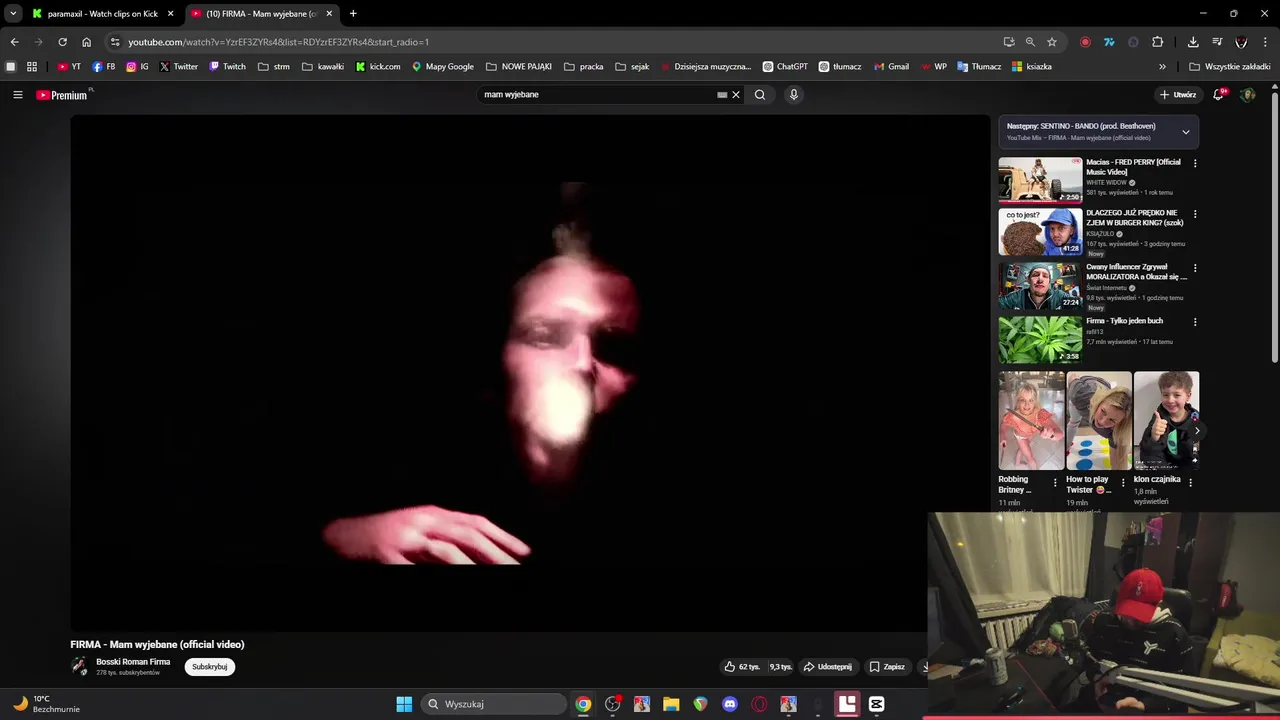The height and width of the screenshot is (720, 1280).
Task: Click into the YouTube search field
Action: pos(598,95)
